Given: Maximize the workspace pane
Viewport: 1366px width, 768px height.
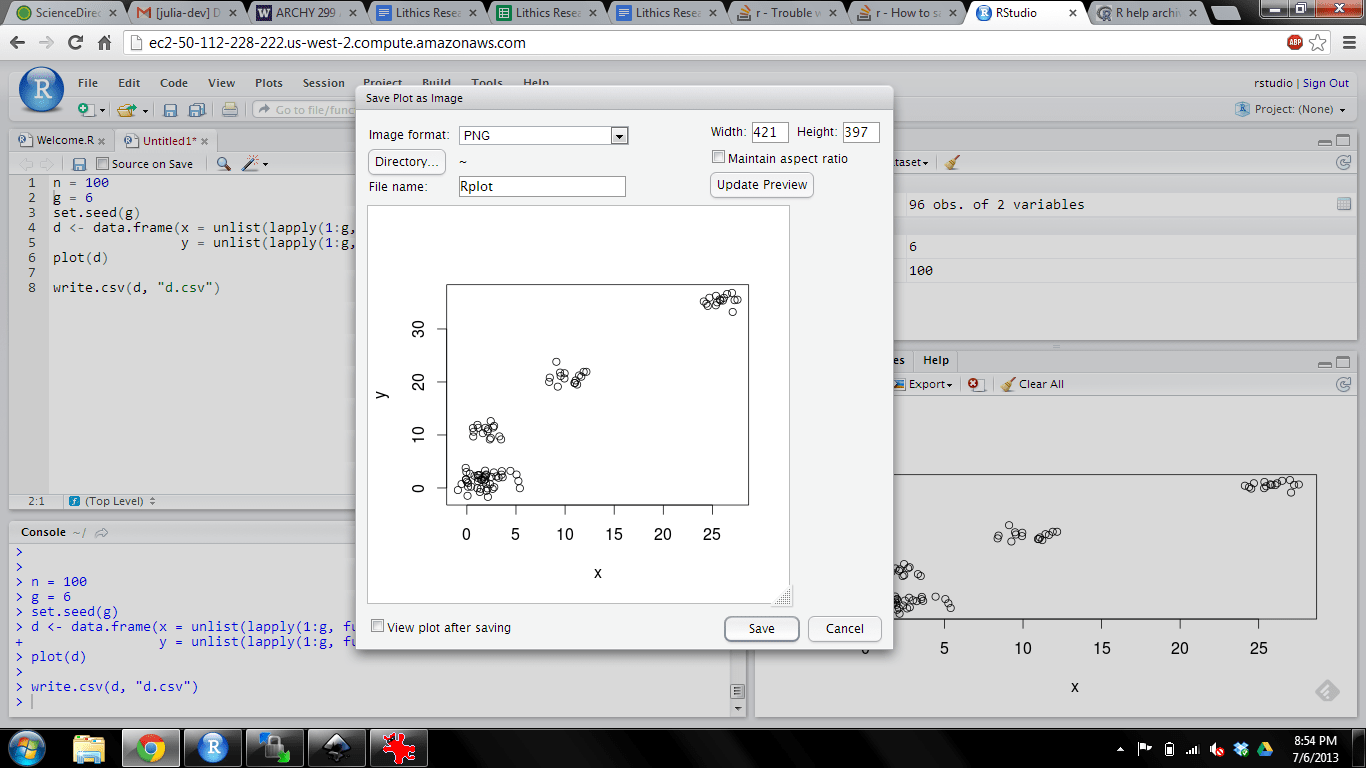Looking at the screenshot, I should coord(1344,141).
